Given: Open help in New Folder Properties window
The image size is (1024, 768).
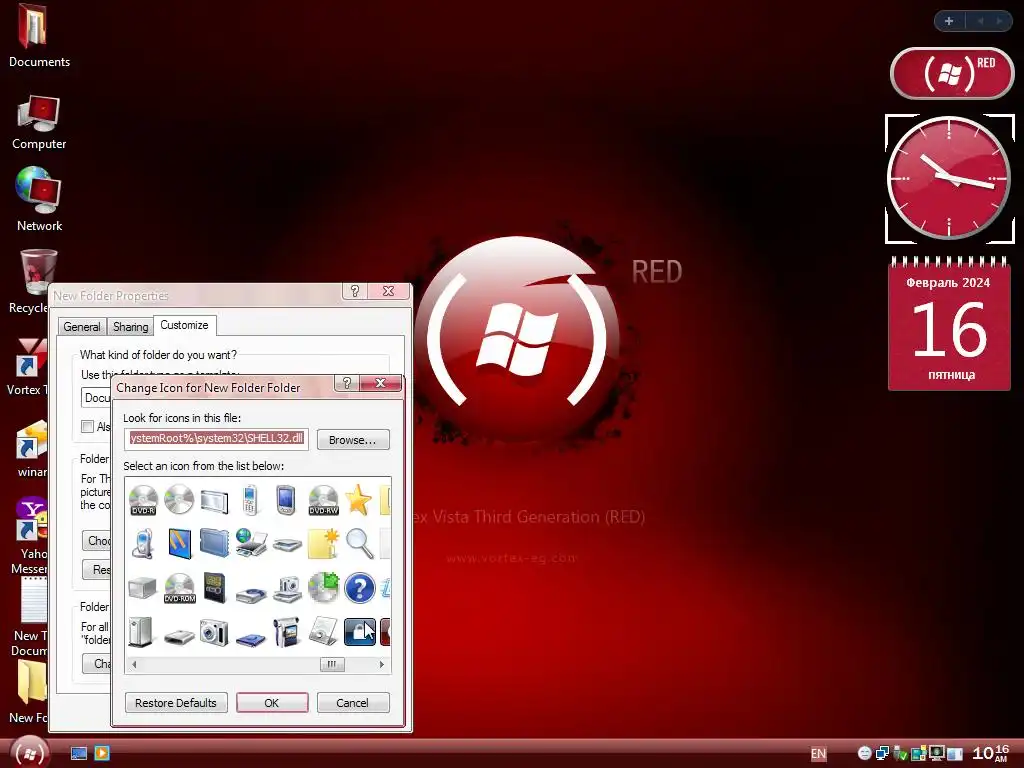Looking at the screenshot, I should point(355,291).
